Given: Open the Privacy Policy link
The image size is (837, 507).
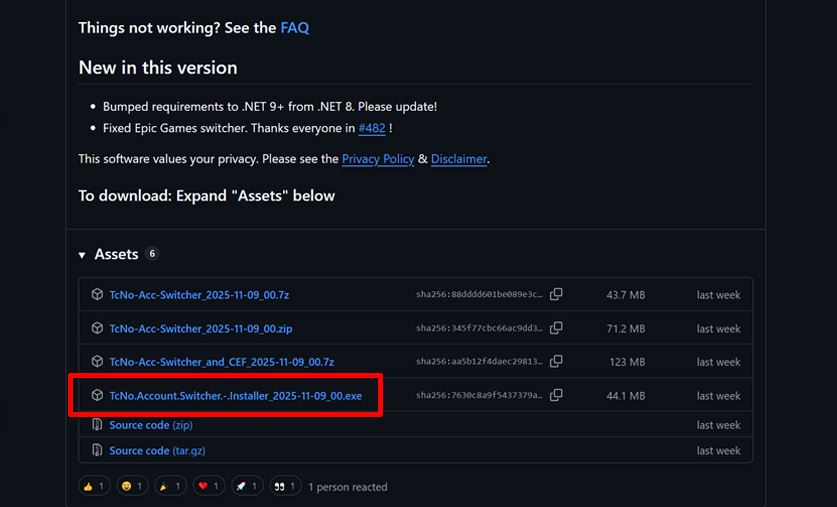Looking at the screenshot, I should pyautogui.click(x=377, y=159).
